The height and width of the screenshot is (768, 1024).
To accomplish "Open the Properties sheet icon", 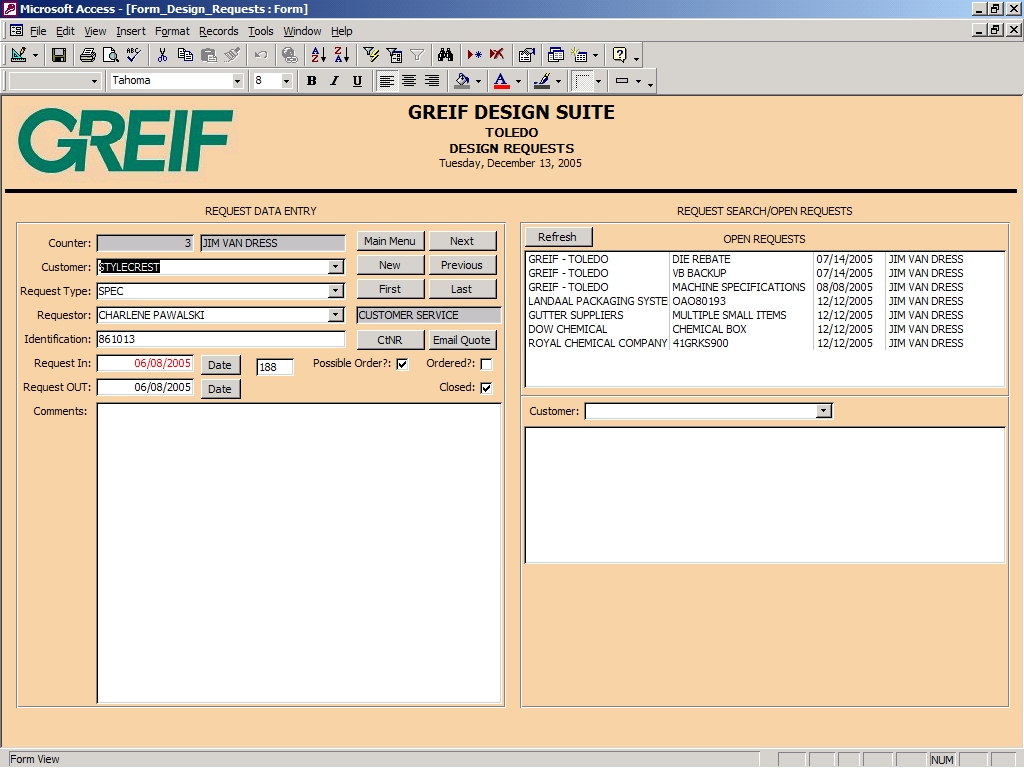I will tap(526, 55).
